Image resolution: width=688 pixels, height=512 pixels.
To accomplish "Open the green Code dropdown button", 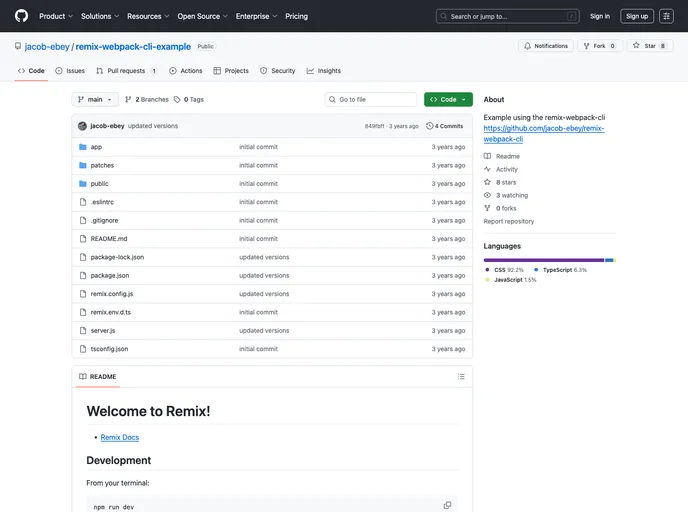I will tap(448, 100).
